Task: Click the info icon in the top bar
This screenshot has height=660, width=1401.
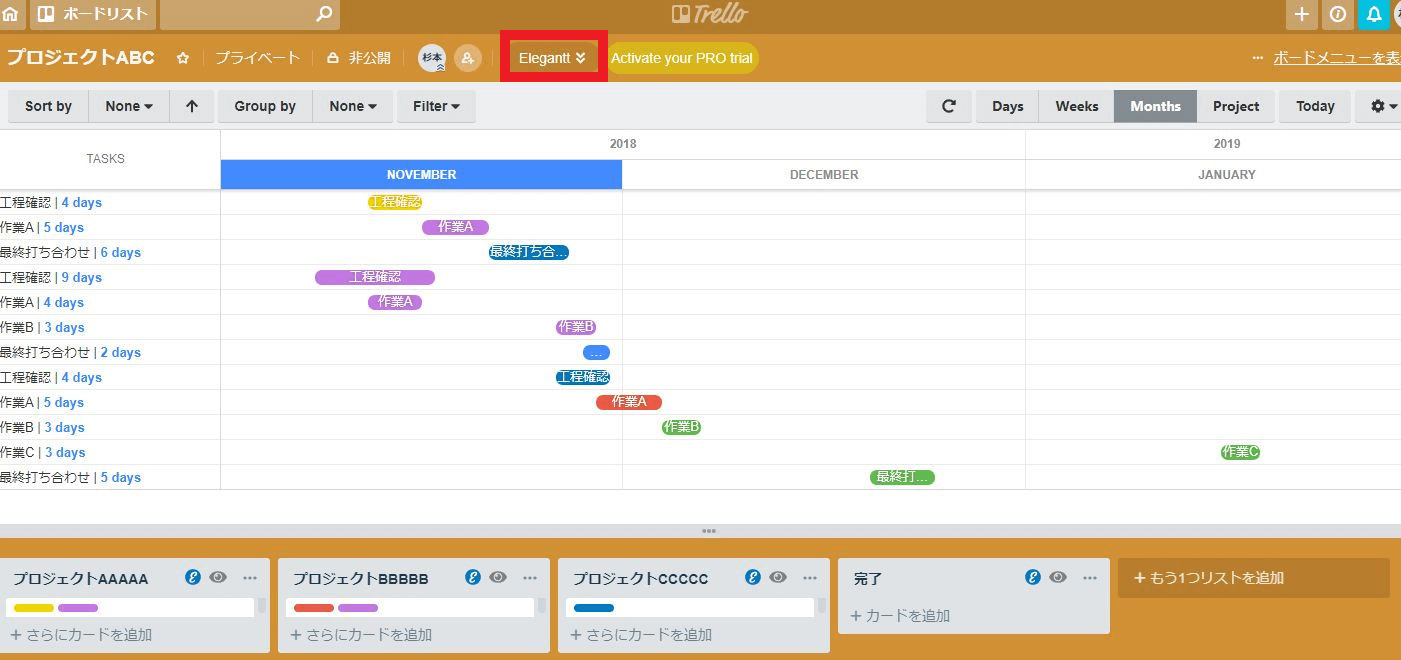Action: [x=1337, y=14]
